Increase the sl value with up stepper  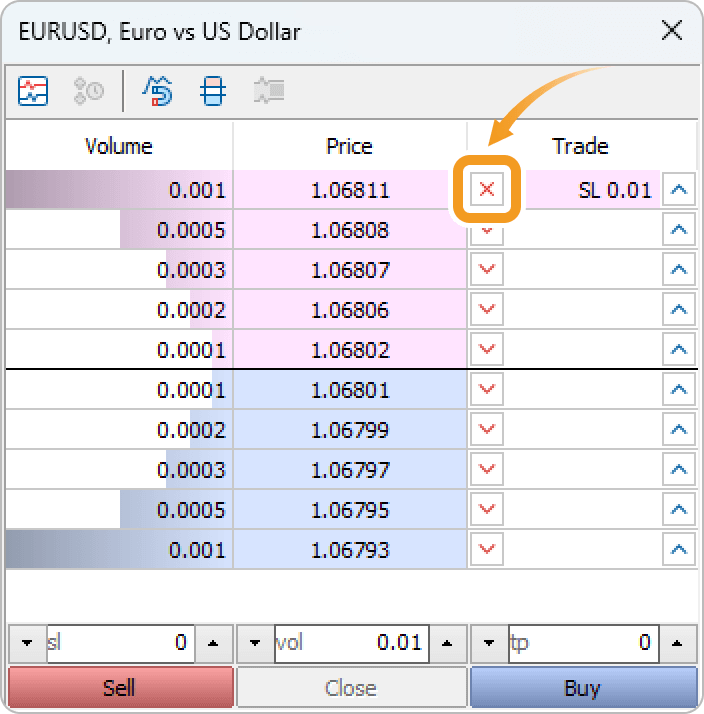[213, 643]
